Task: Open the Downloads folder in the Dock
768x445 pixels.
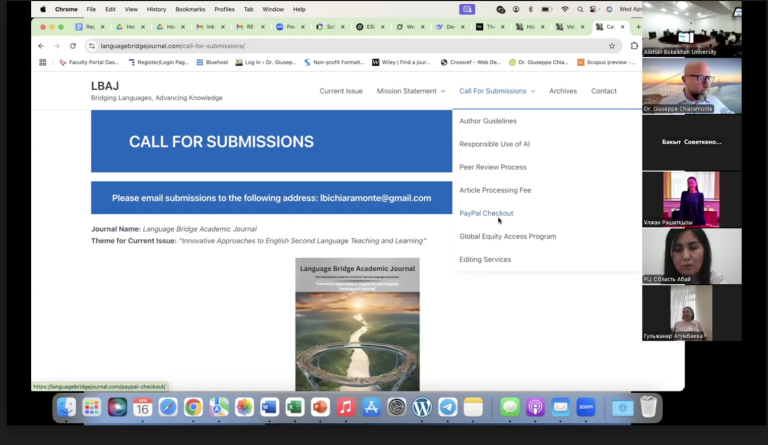Action: pyautogui.click(x=623, y=407)
